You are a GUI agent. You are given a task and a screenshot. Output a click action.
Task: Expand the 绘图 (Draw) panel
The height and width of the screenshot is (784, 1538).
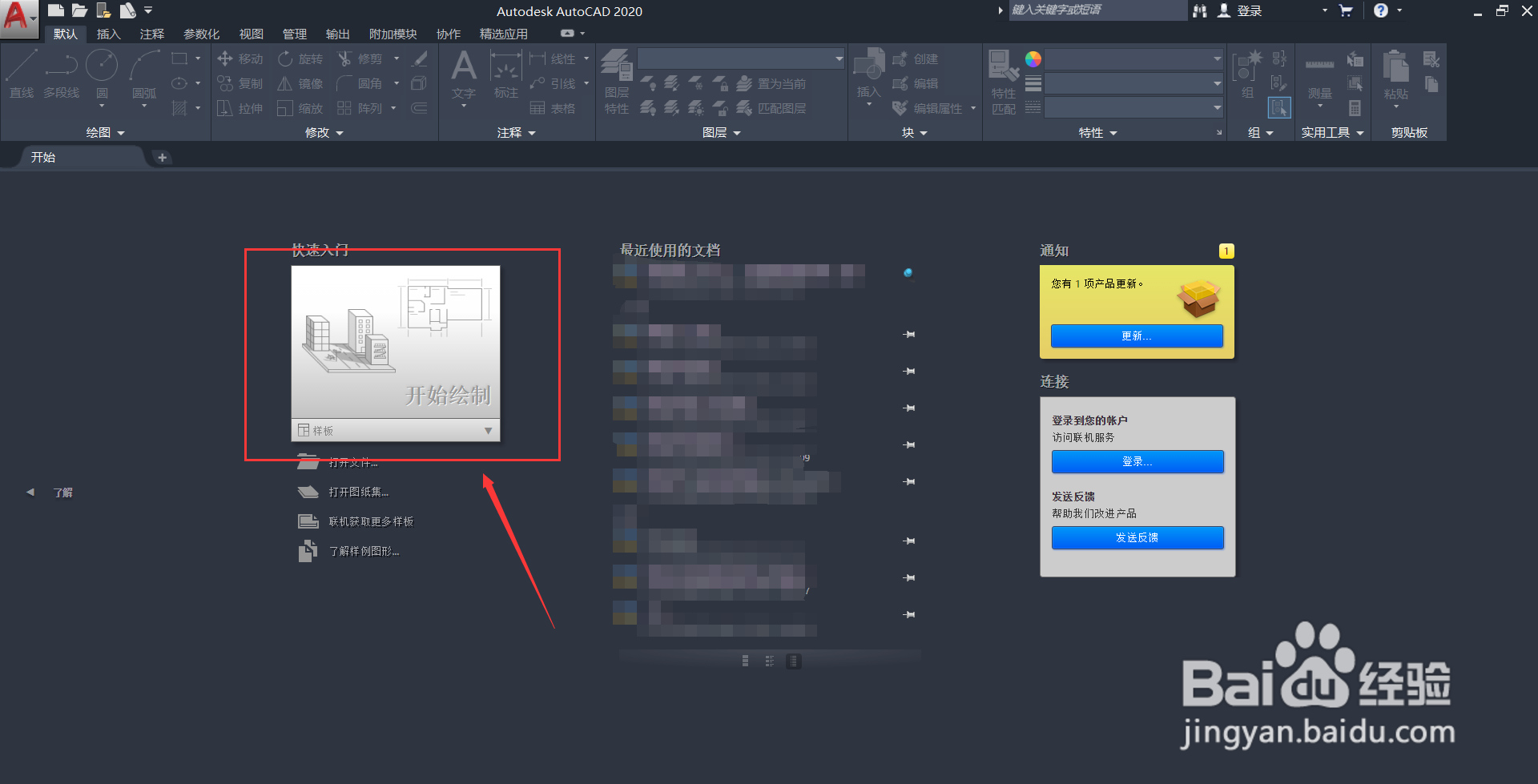106,133
